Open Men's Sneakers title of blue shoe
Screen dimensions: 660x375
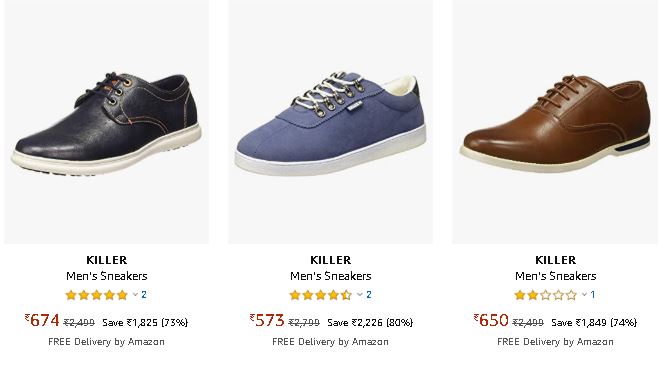click(330, 276)
